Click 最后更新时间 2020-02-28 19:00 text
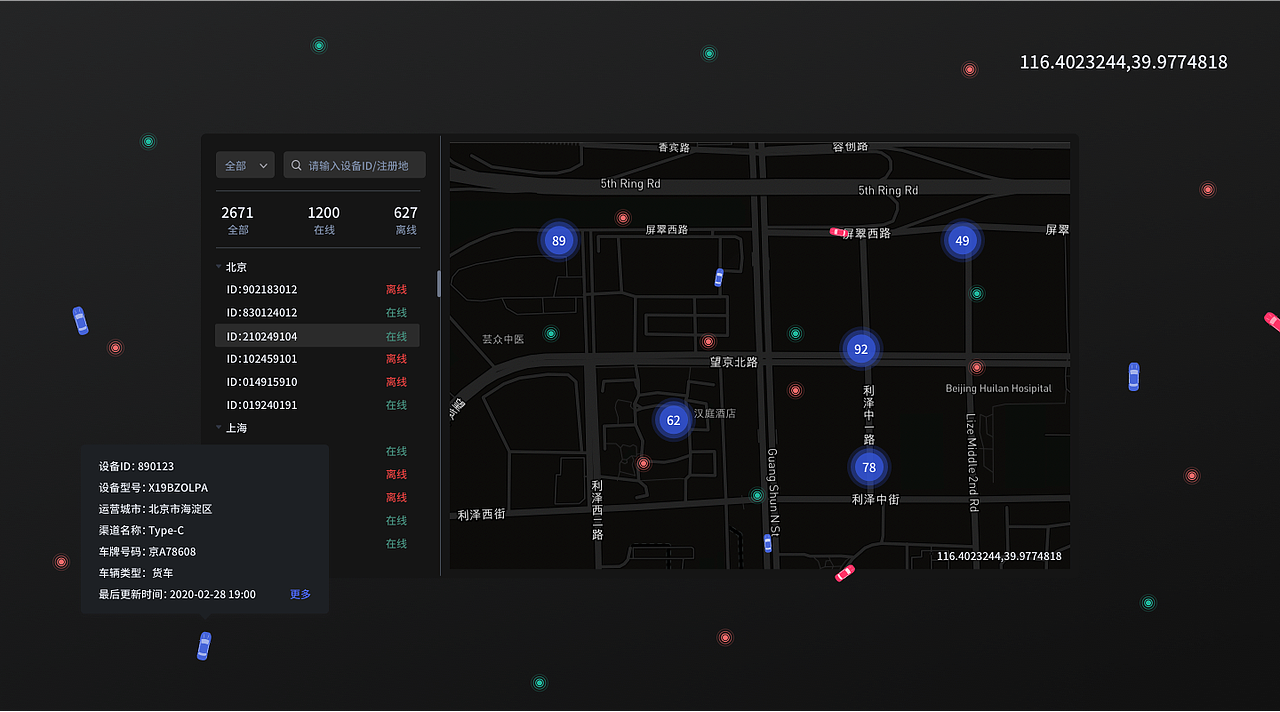The image size is (1280, 712). (x=177, y=594)
